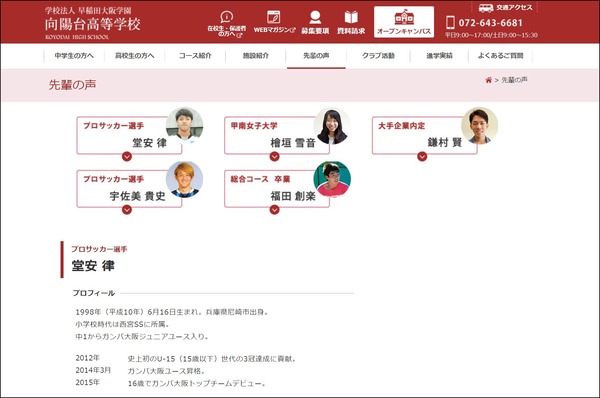Open the 交通アクセス bus link
The width and height of the screenshot is (600, 398).
(x=505, y=8)
